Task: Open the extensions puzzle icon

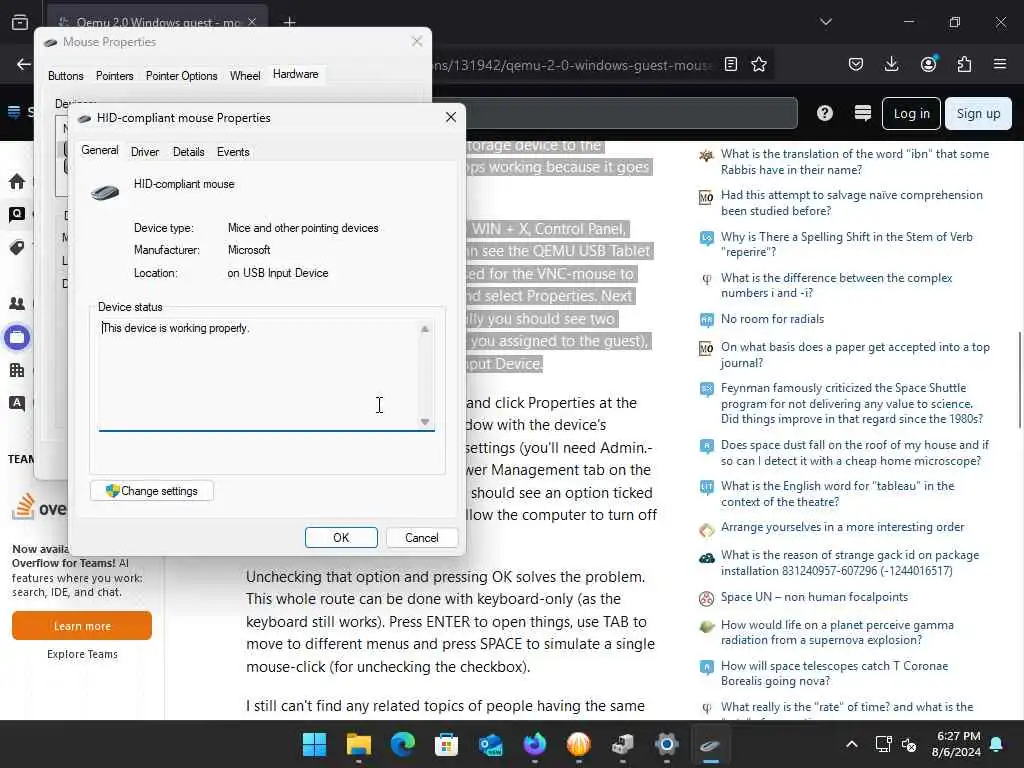Action: [x=964, y=64]
